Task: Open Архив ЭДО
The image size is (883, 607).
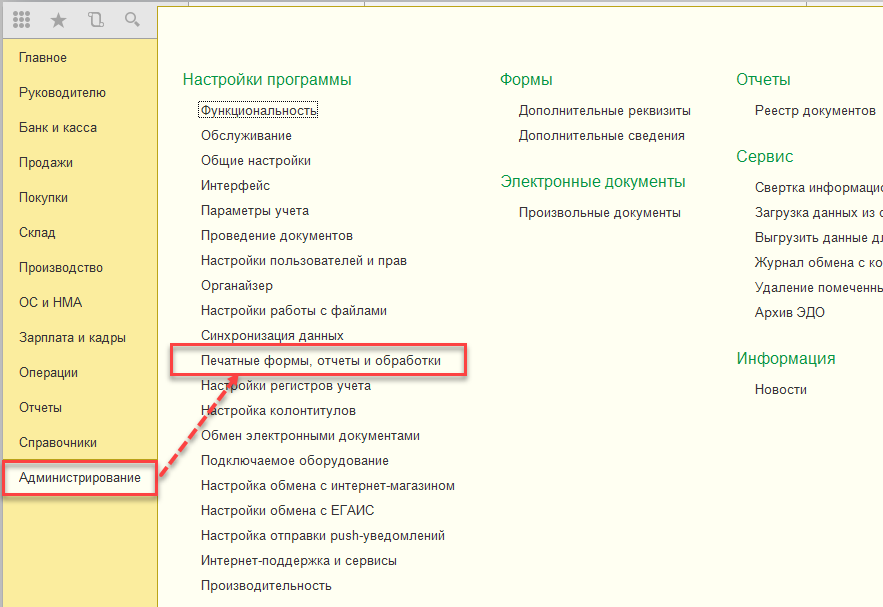Action: point(790,313)
